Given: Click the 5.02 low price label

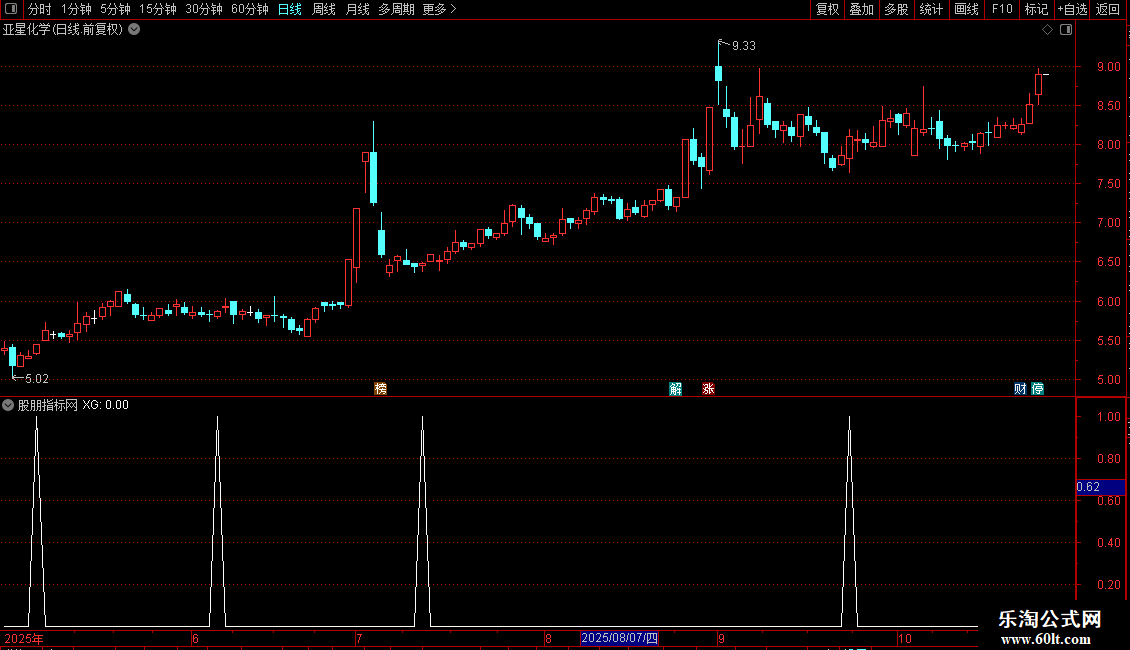Looking at the screenshot, I should point(37,379).
